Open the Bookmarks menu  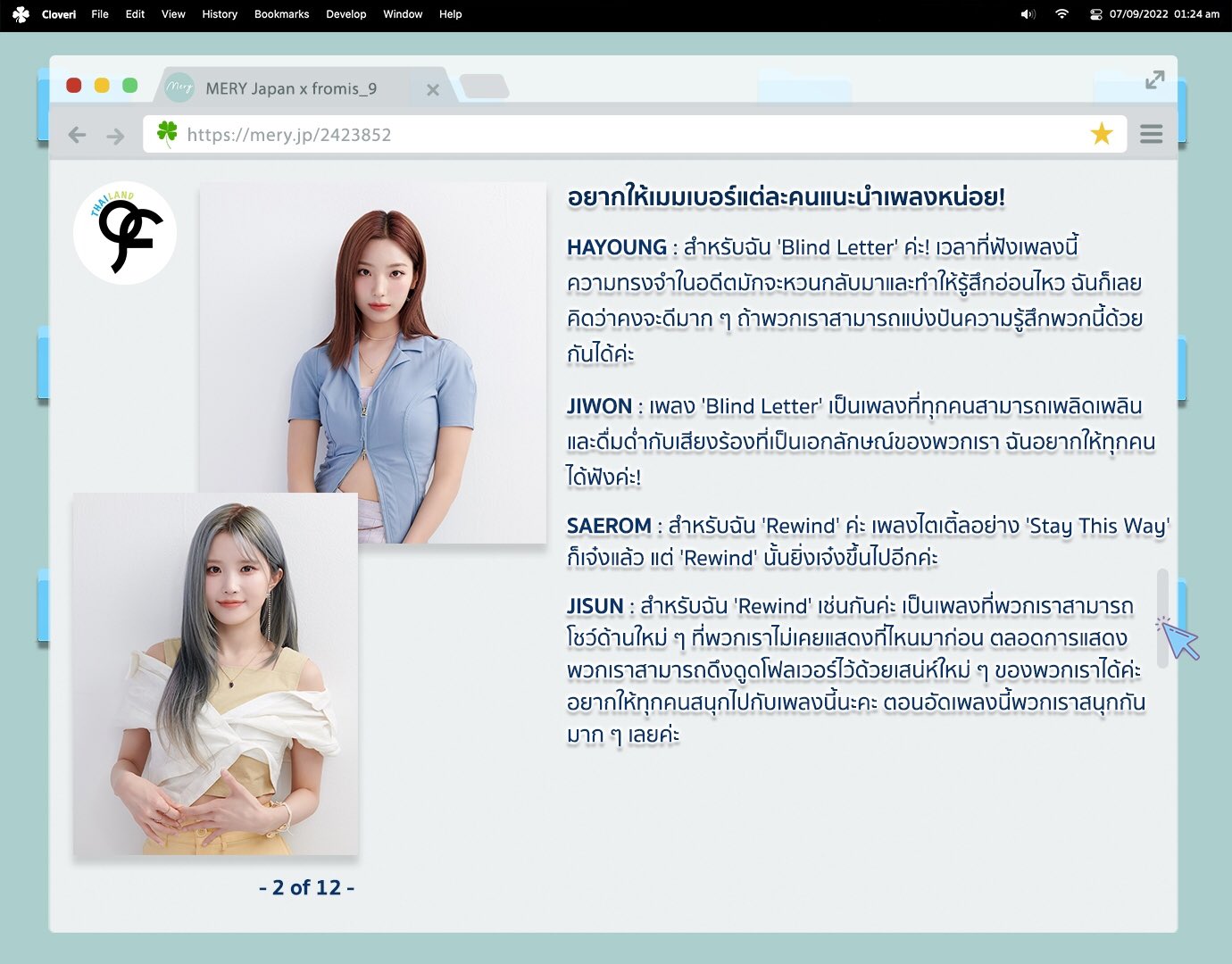click(x=282, y=14)
